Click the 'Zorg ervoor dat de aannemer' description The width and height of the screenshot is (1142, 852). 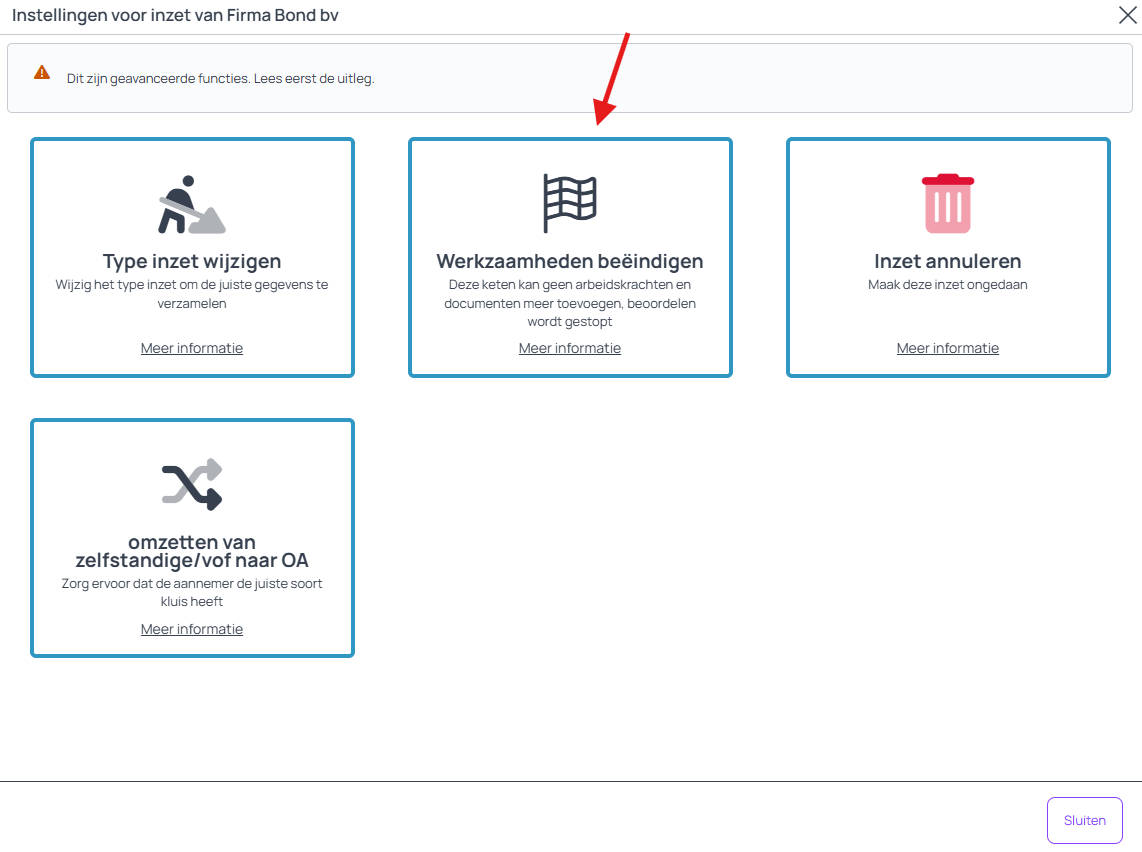(192, 592)
